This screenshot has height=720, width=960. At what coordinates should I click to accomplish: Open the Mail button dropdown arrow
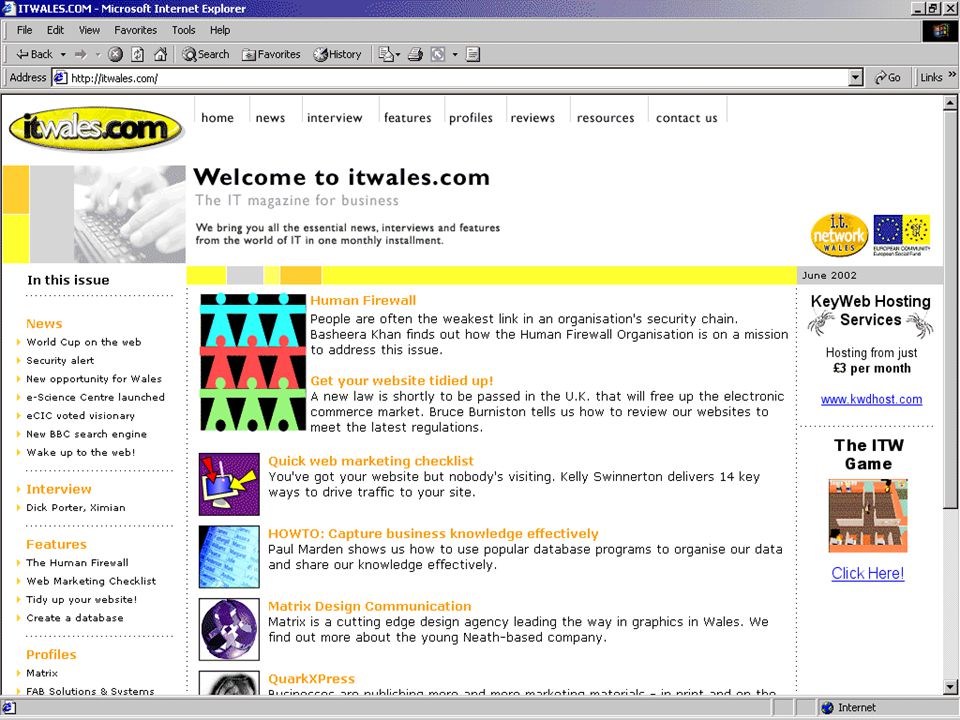[x=398, y=54]
